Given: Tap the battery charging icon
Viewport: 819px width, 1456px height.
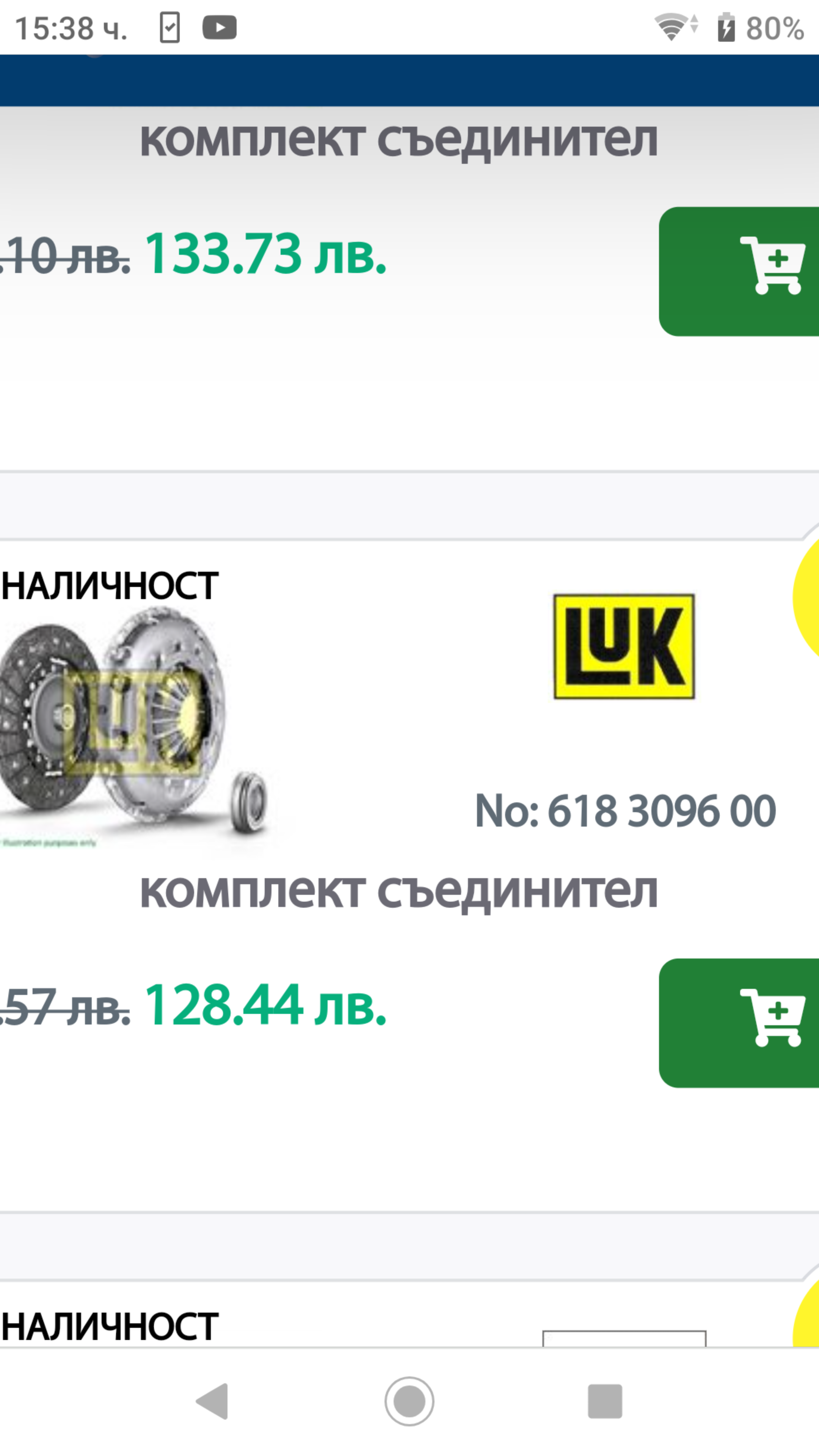Looking at the screenshot, I should click(726, 27).
